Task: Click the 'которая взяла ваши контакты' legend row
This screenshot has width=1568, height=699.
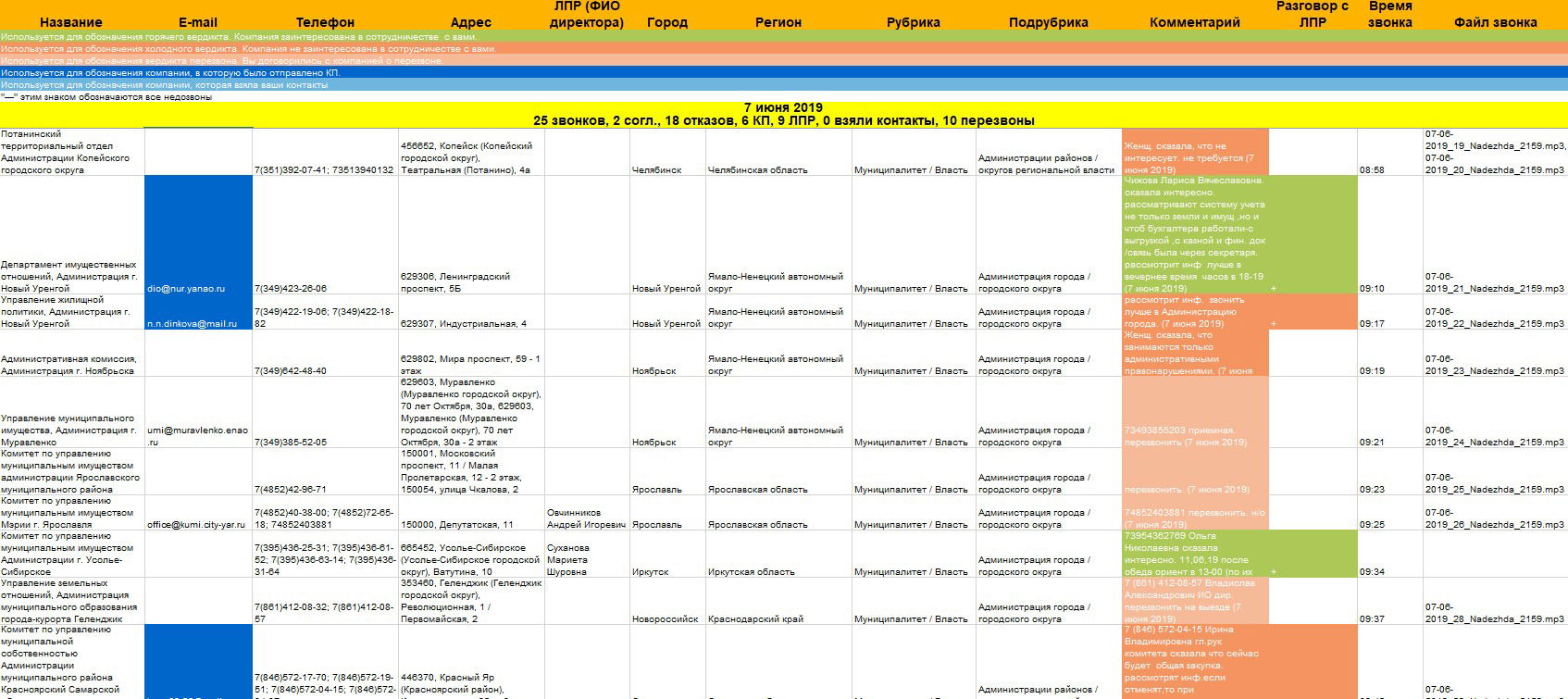Action: pos(784,84)
